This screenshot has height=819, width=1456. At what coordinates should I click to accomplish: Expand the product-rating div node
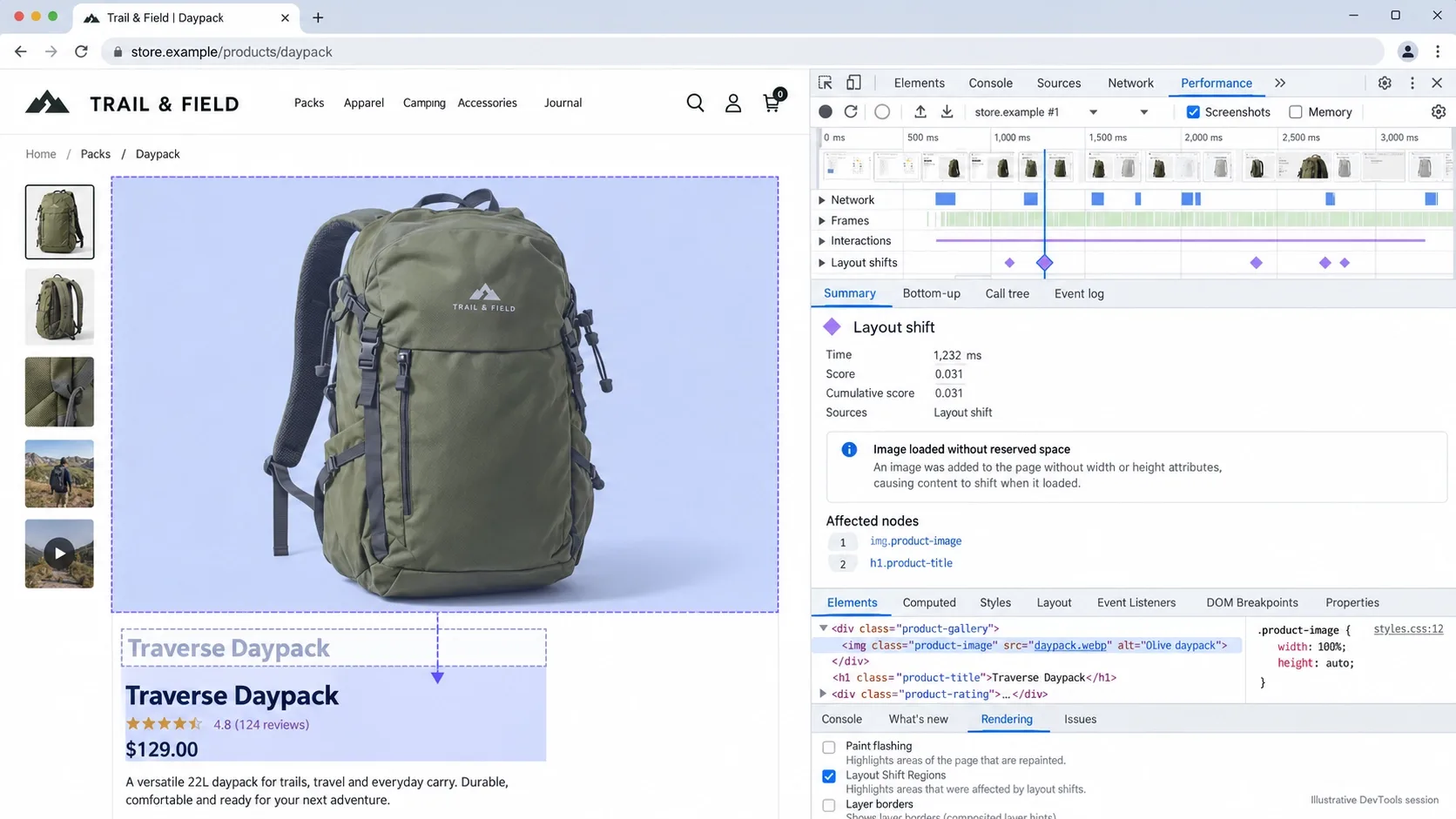823,694
